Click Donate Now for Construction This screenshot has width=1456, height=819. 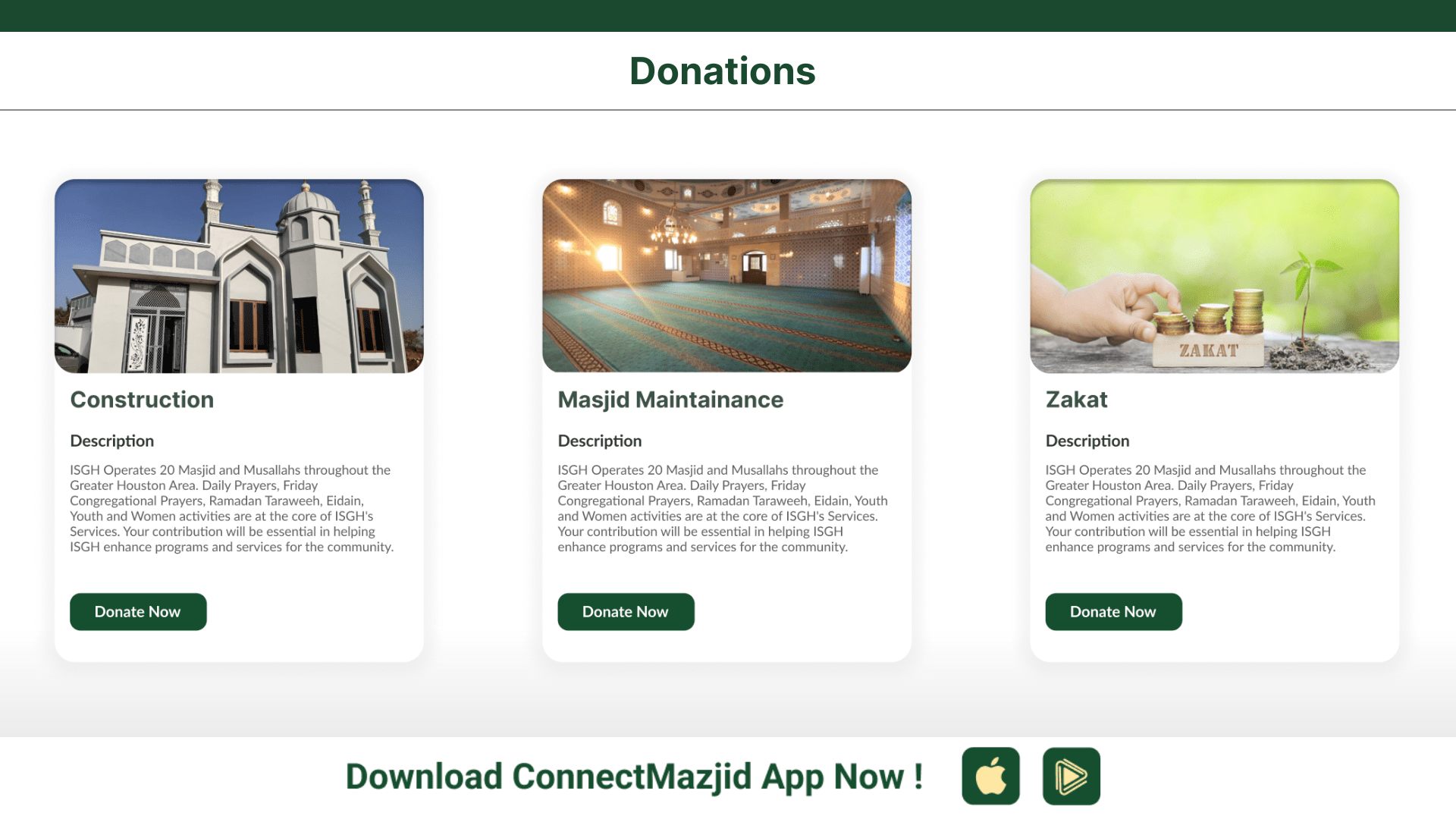tap(138, 611)
